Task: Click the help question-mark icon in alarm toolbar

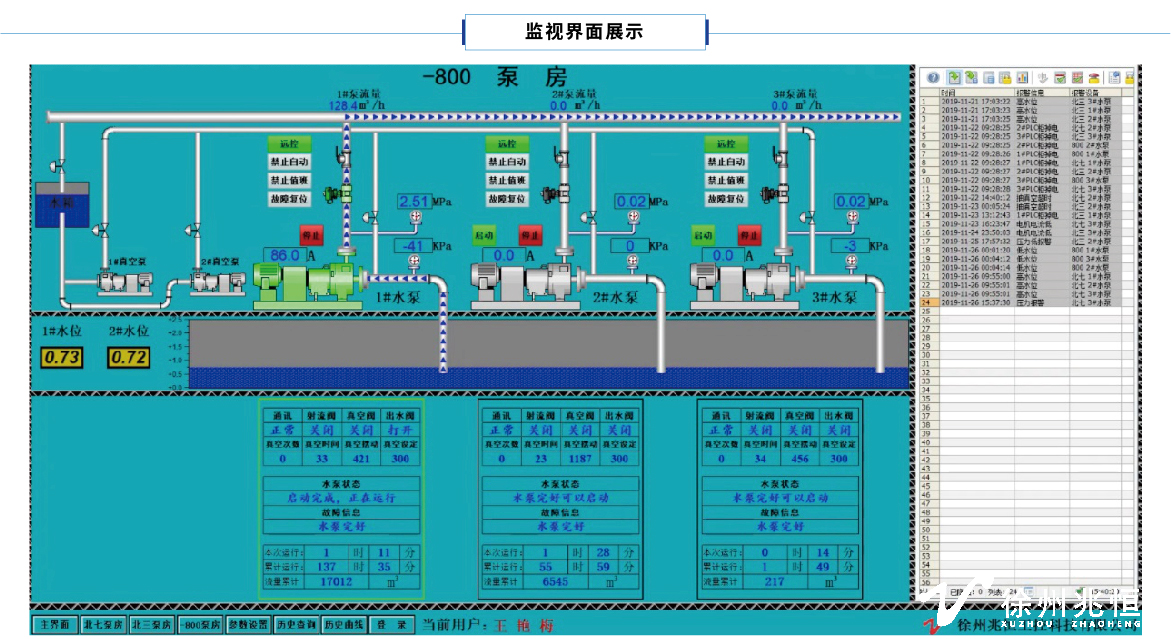Action: (x=932, y=77)
